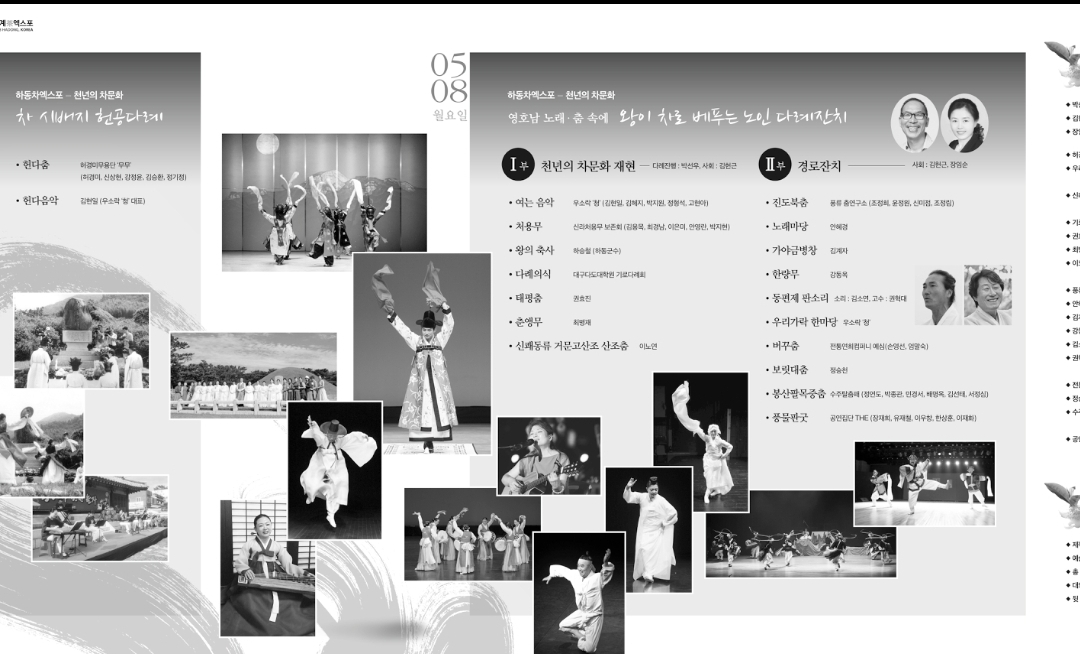Viewport: 1080px width, 654px height.
Task: Click the '가야금병창' program item
Action: tap(794, 250)
